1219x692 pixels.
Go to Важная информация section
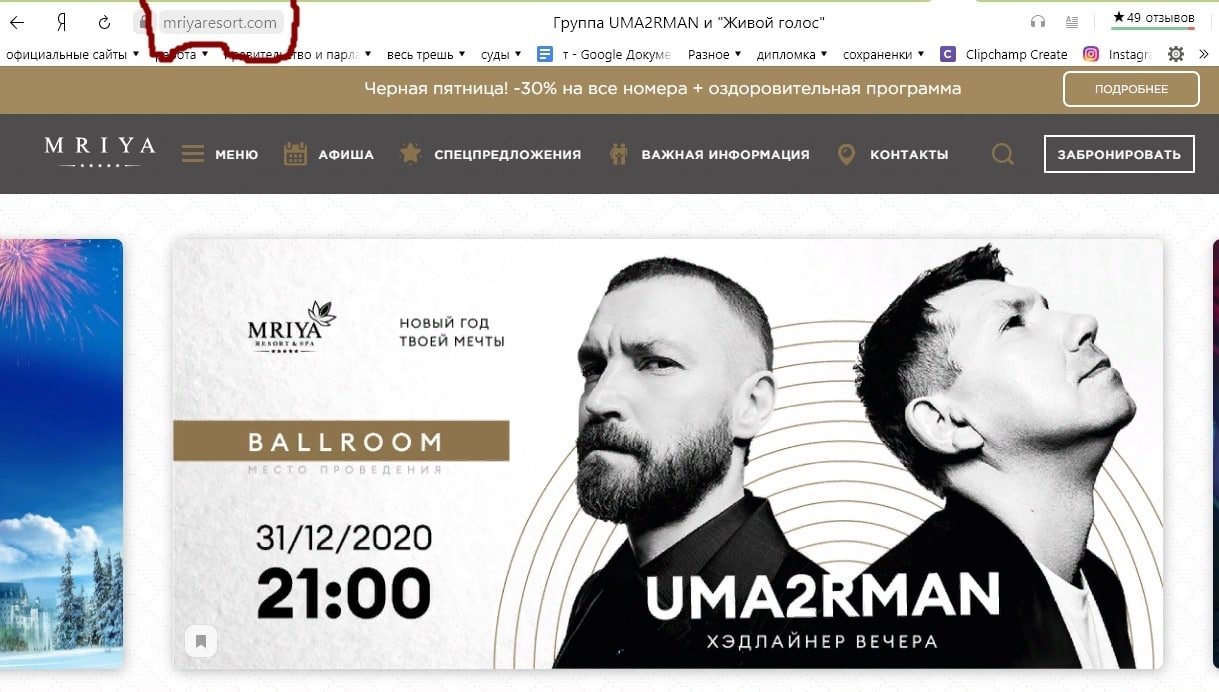[x=710, y=154]
